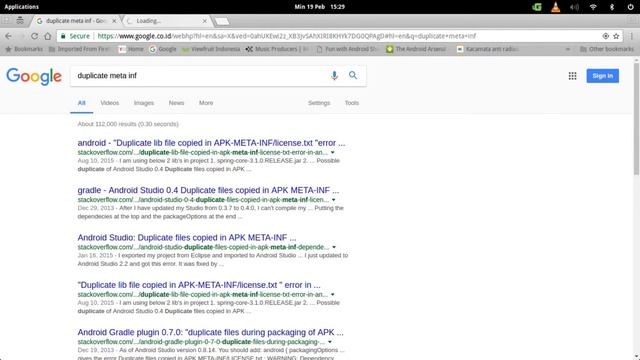This screenshot has height=360, width=640.
Task: Click the search query input field
Action: pyautogui.click(x=200, y=76)
